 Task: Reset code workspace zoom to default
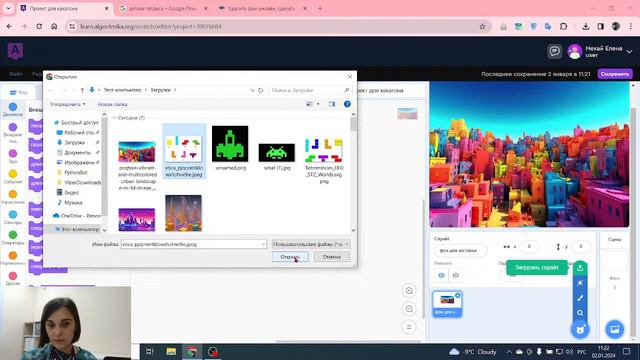pyautogui.click(x=409, y=327)
